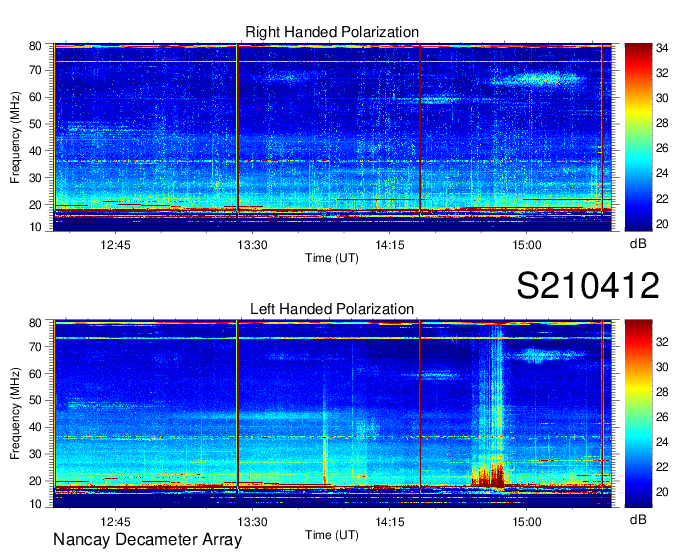Click the 20 MHz tick on bottom plot

[35, 481]
